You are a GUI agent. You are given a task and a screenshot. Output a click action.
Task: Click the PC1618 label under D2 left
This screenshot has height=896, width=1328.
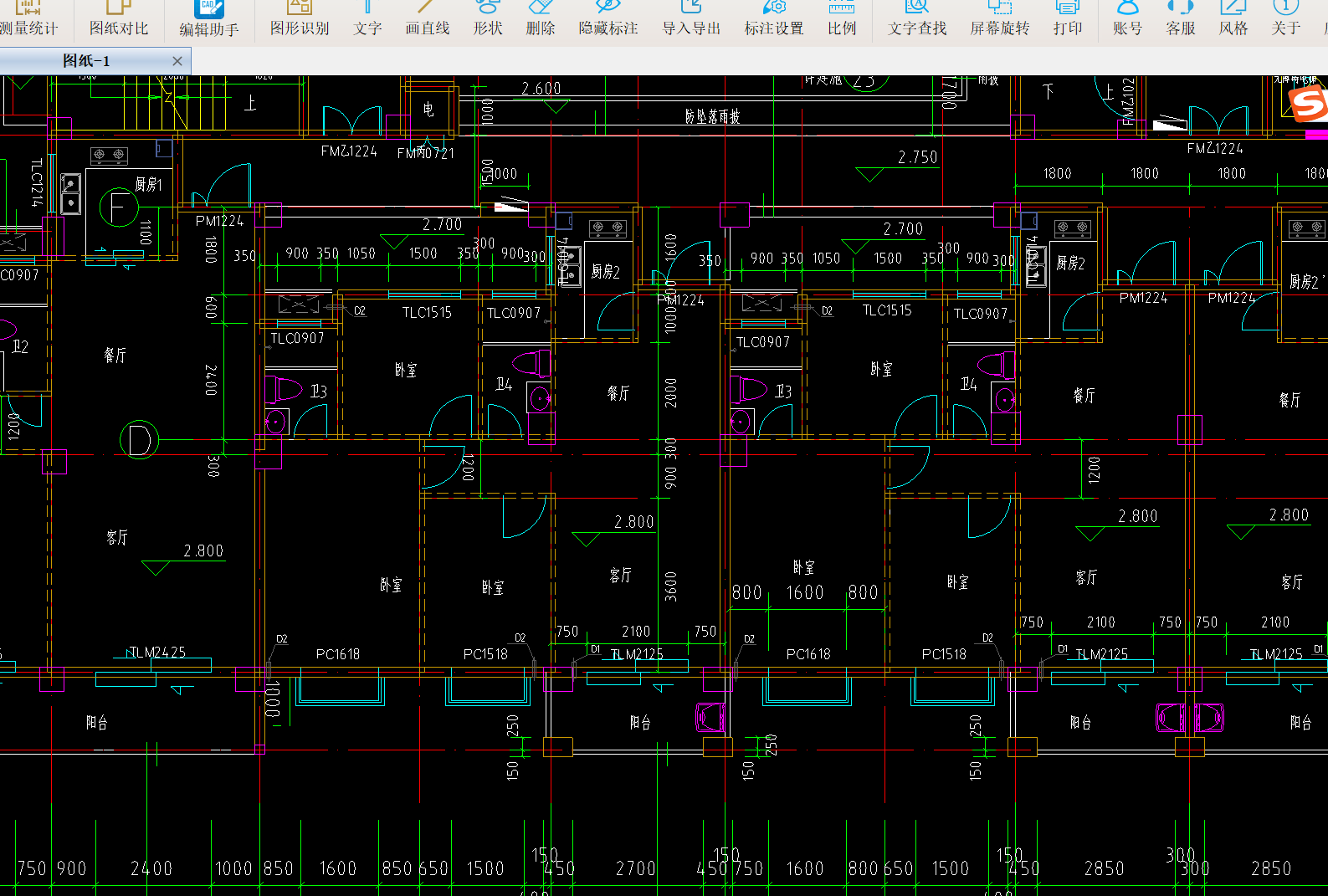pos(338,654)
